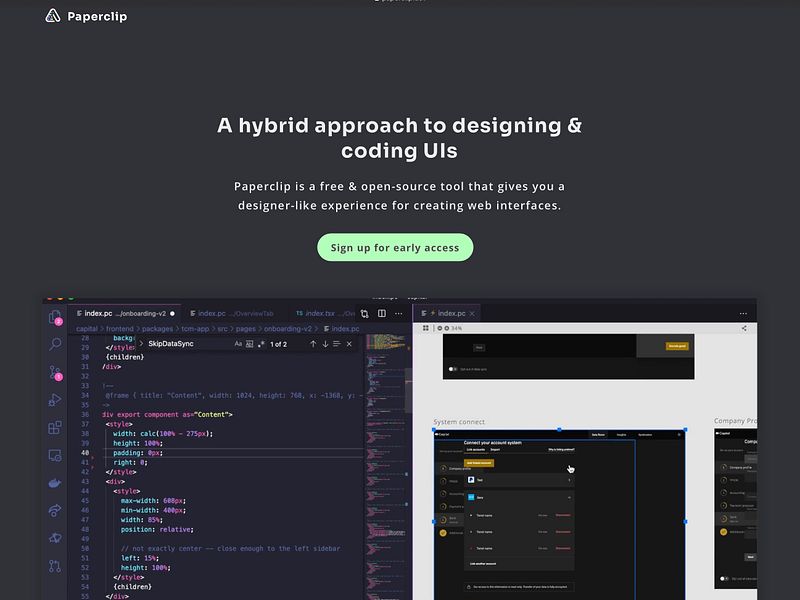This screenshot has width=800, height=600.
Task: Click the open changes compare icon
Action: (364, 313)
